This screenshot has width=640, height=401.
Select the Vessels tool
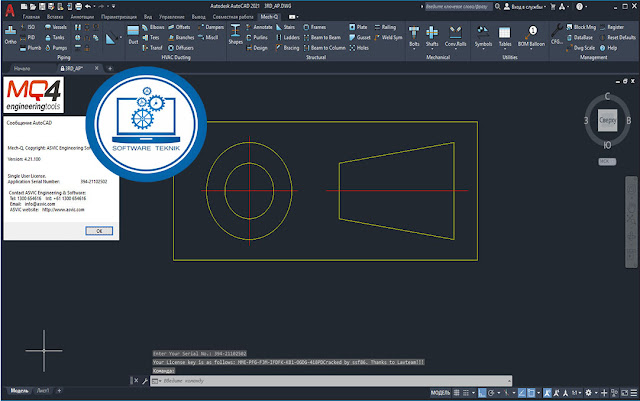point(56,27)
